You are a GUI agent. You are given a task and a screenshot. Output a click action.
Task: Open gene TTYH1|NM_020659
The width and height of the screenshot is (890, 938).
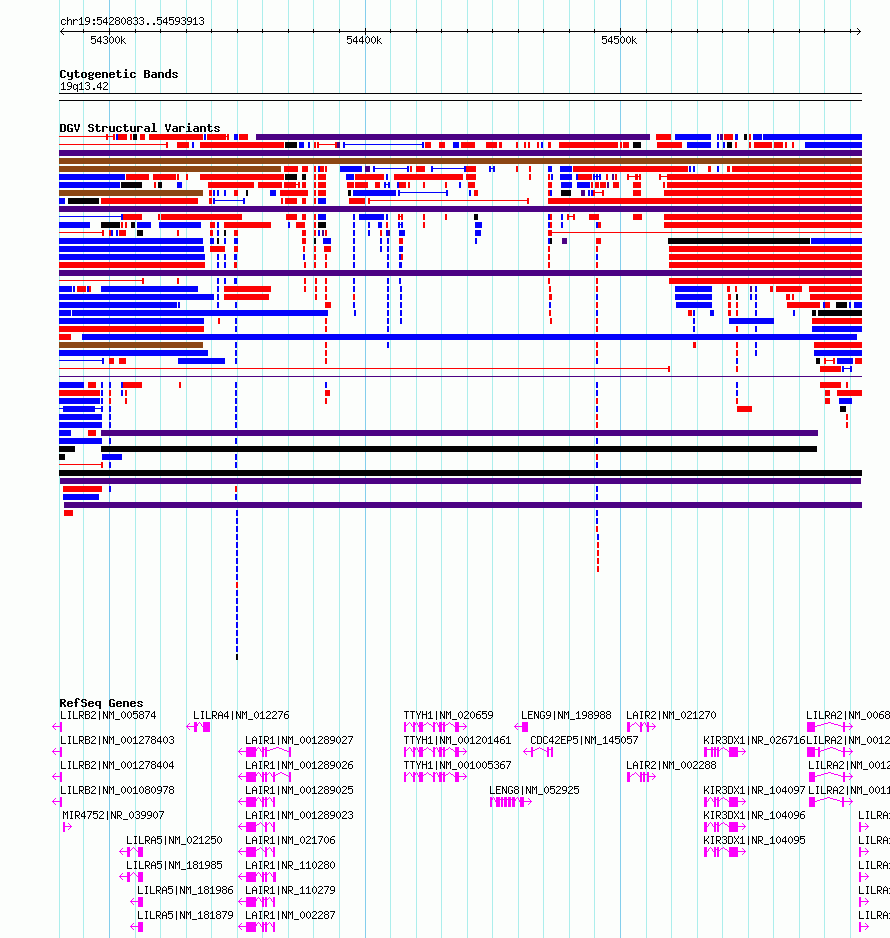click(449, 715)
